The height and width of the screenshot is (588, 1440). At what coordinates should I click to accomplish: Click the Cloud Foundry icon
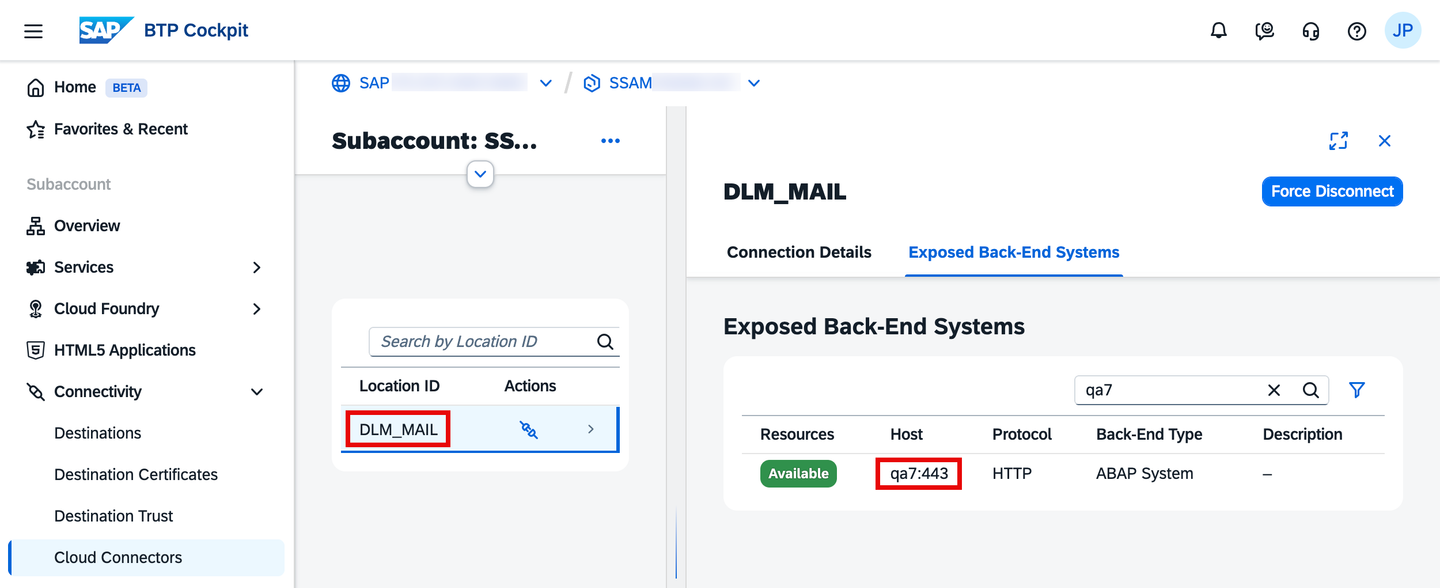pos(36,309)
